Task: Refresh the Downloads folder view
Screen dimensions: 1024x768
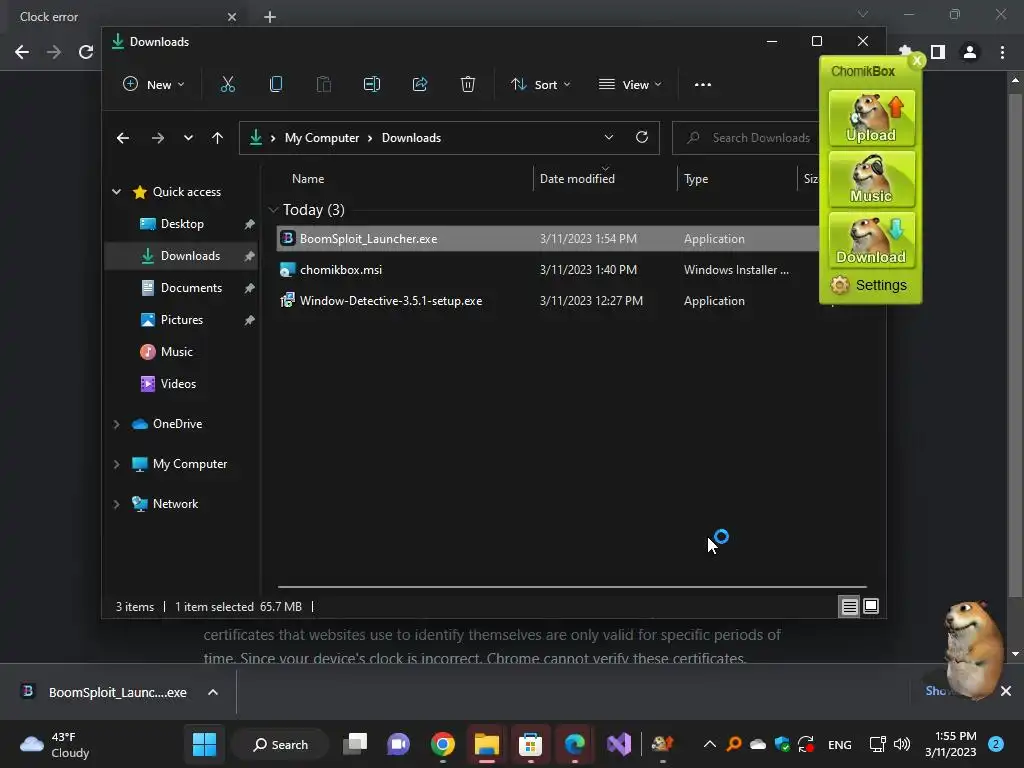Action: click(642, 137)
